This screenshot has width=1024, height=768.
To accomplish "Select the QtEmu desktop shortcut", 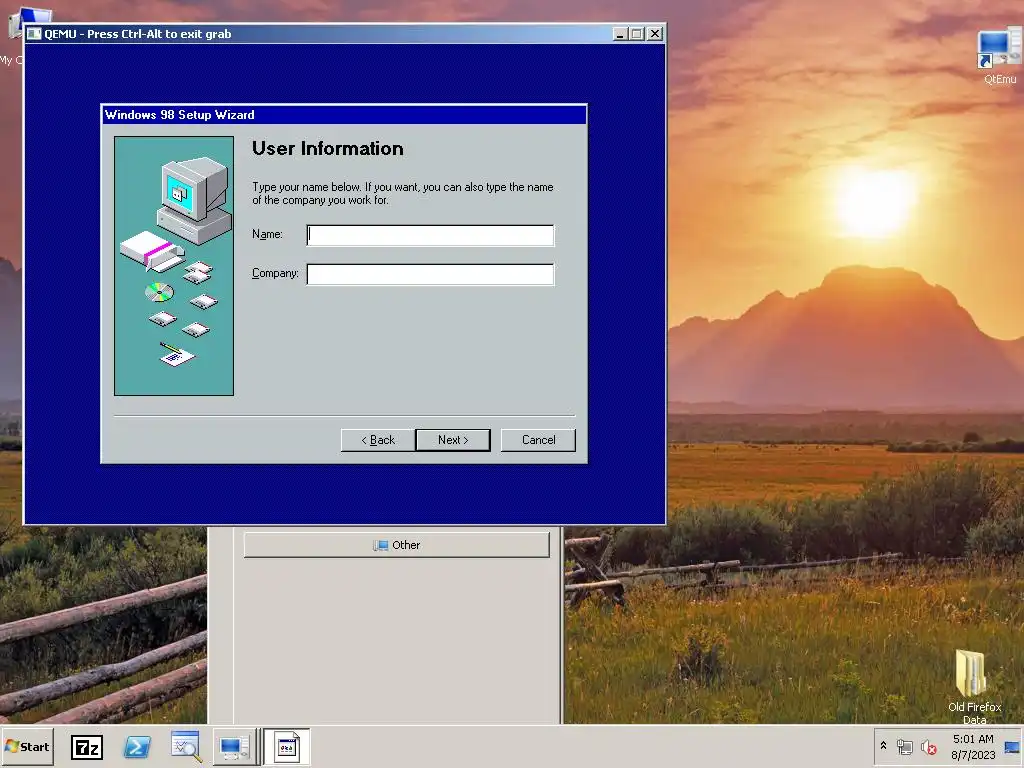I will pyautogui.click(x=1000, y=57).
